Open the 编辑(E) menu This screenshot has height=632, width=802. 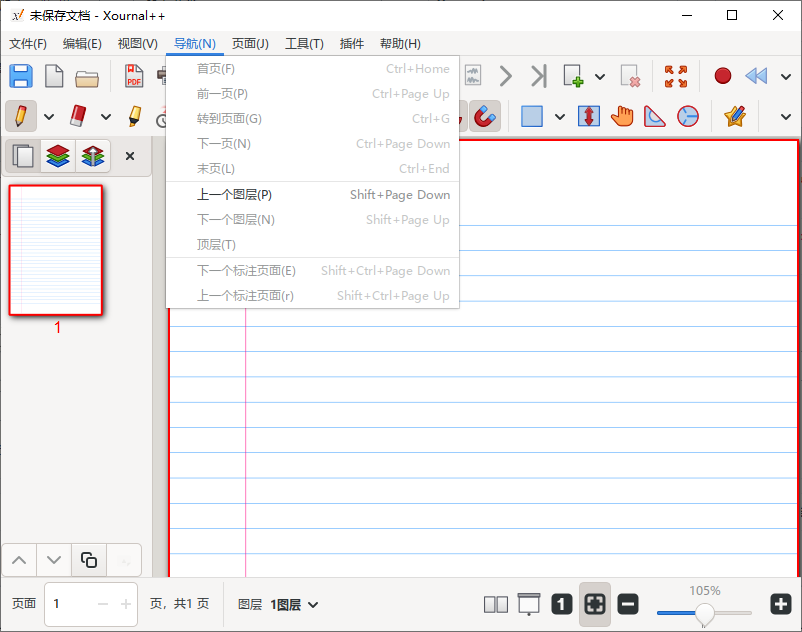82,44
